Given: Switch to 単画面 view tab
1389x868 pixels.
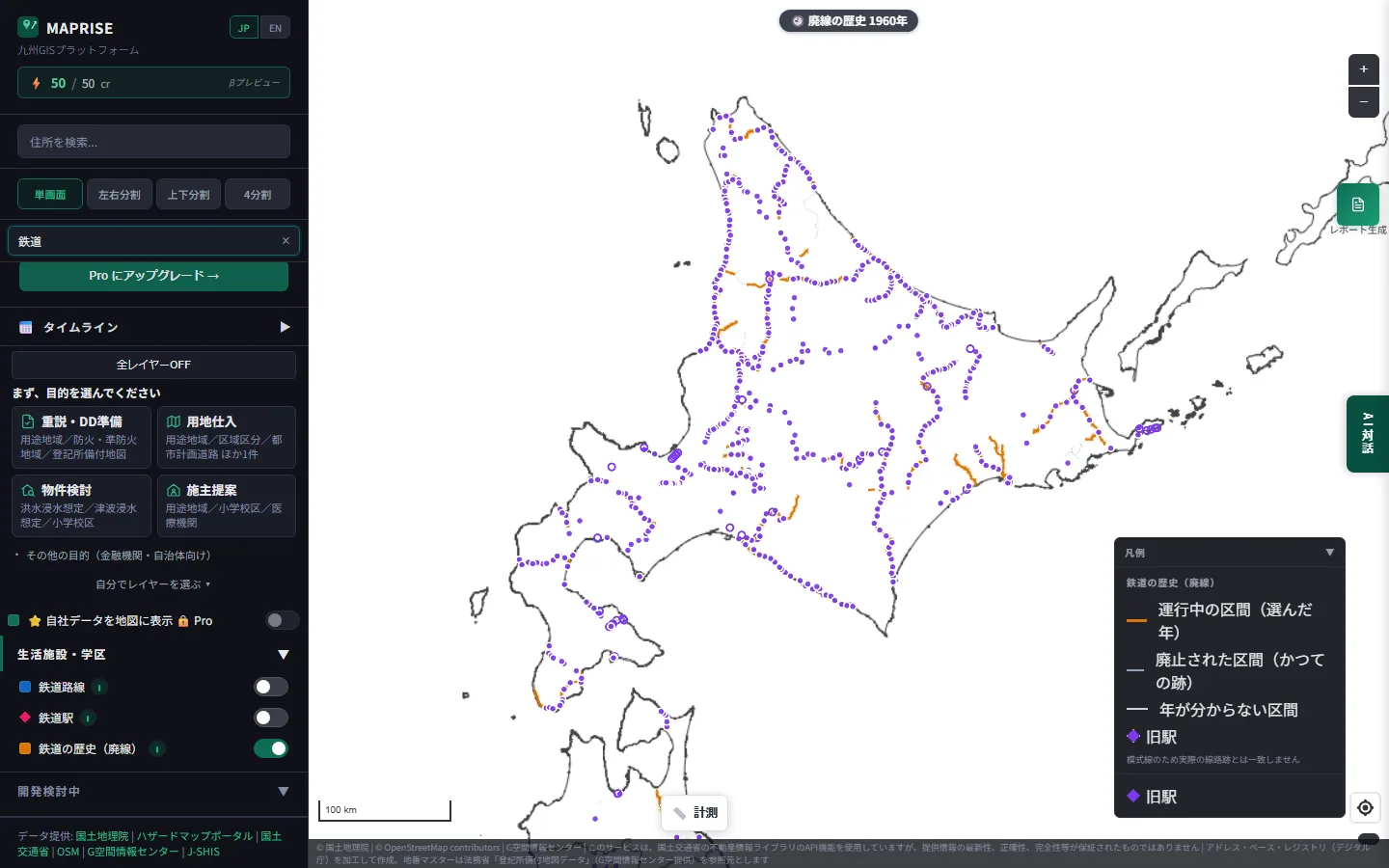Looking at the screenshot, I should pos(50,194).
